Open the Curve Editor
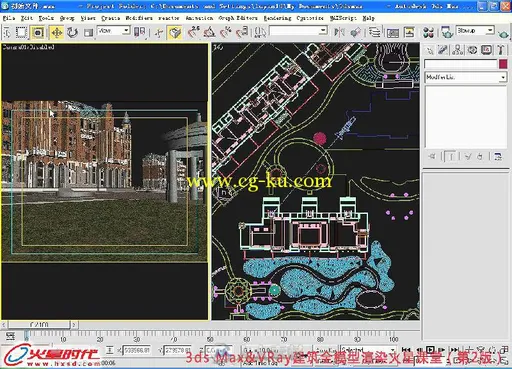Image resolution: width=512 pixels, height=369 pixels. (393, 32)
